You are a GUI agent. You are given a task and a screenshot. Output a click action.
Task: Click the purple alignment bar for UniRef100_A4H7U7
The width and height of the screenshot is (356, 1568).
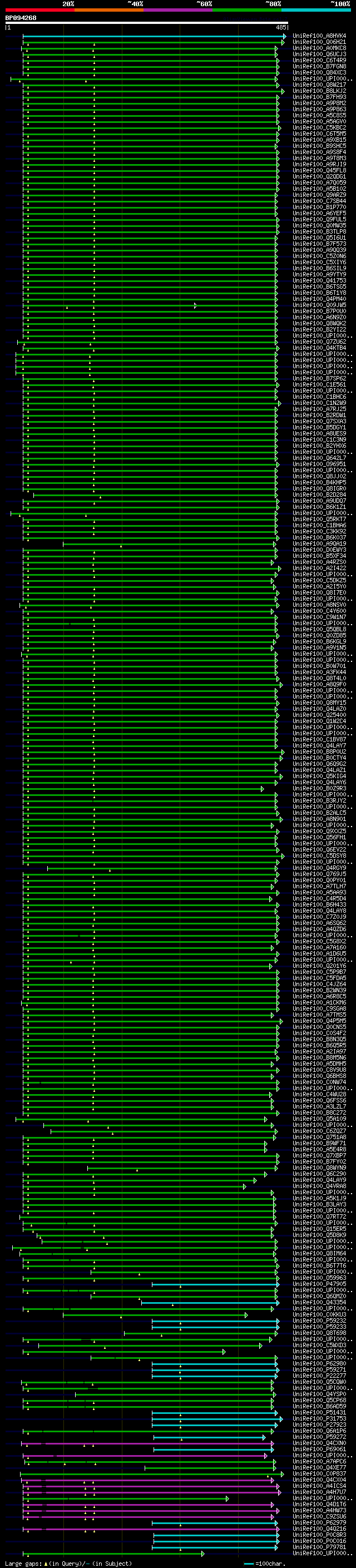pos(152,1492)
